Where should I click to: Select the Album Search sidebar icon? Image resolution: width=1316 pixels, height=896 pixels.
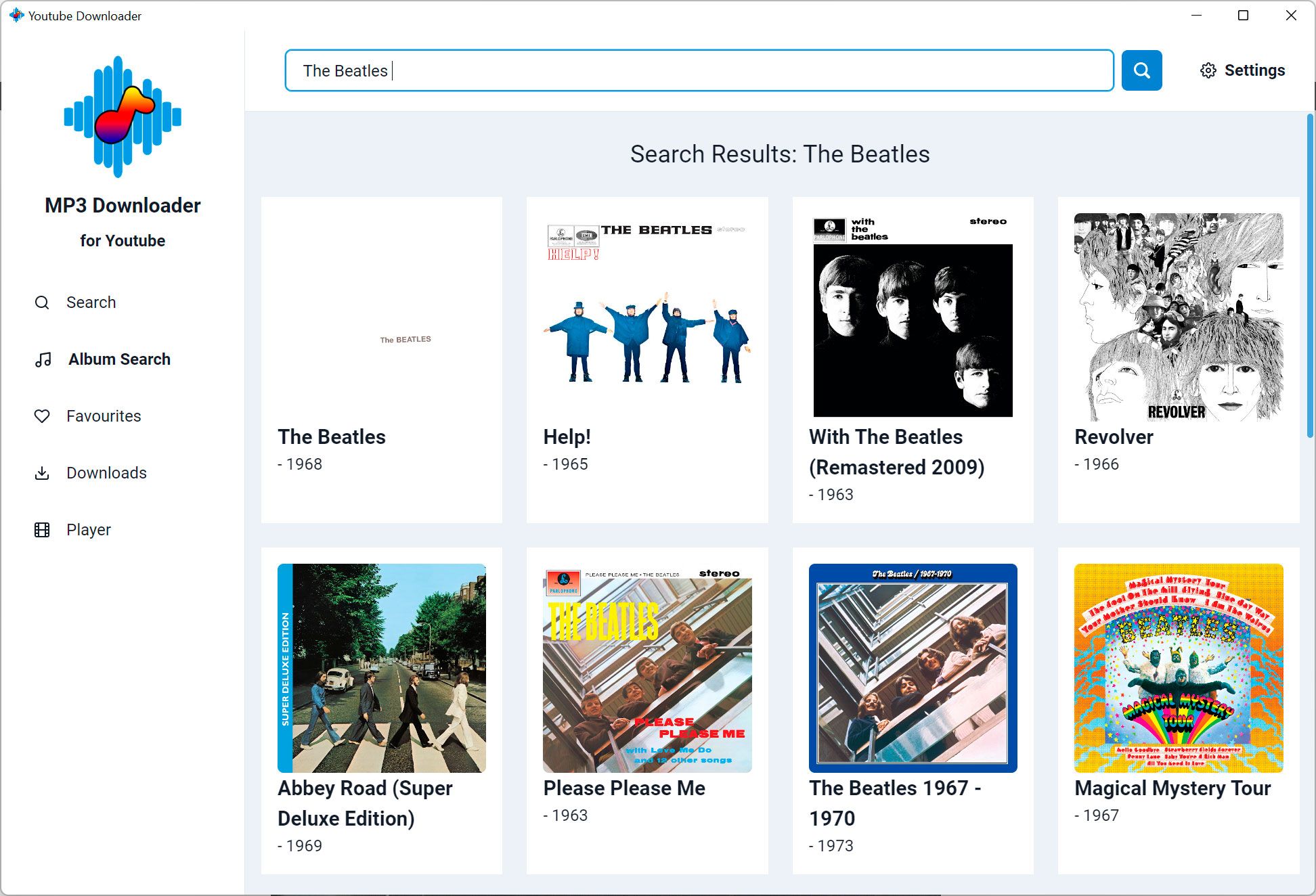tap(42, 359)
